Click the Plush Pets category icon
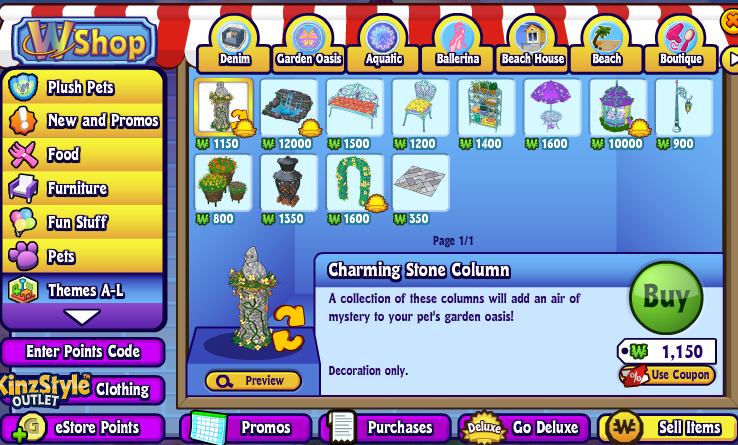This screenshot has height=445, width=738. tap(22, 87)
